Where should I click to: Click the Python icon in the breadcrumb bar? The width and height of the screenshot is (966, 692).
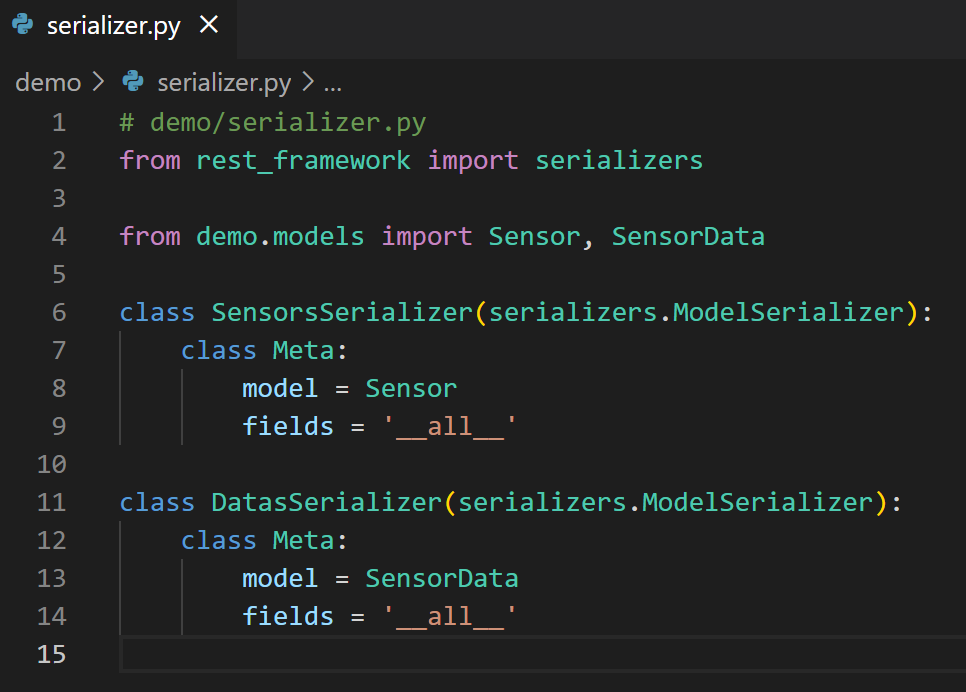tap(133, 82)
